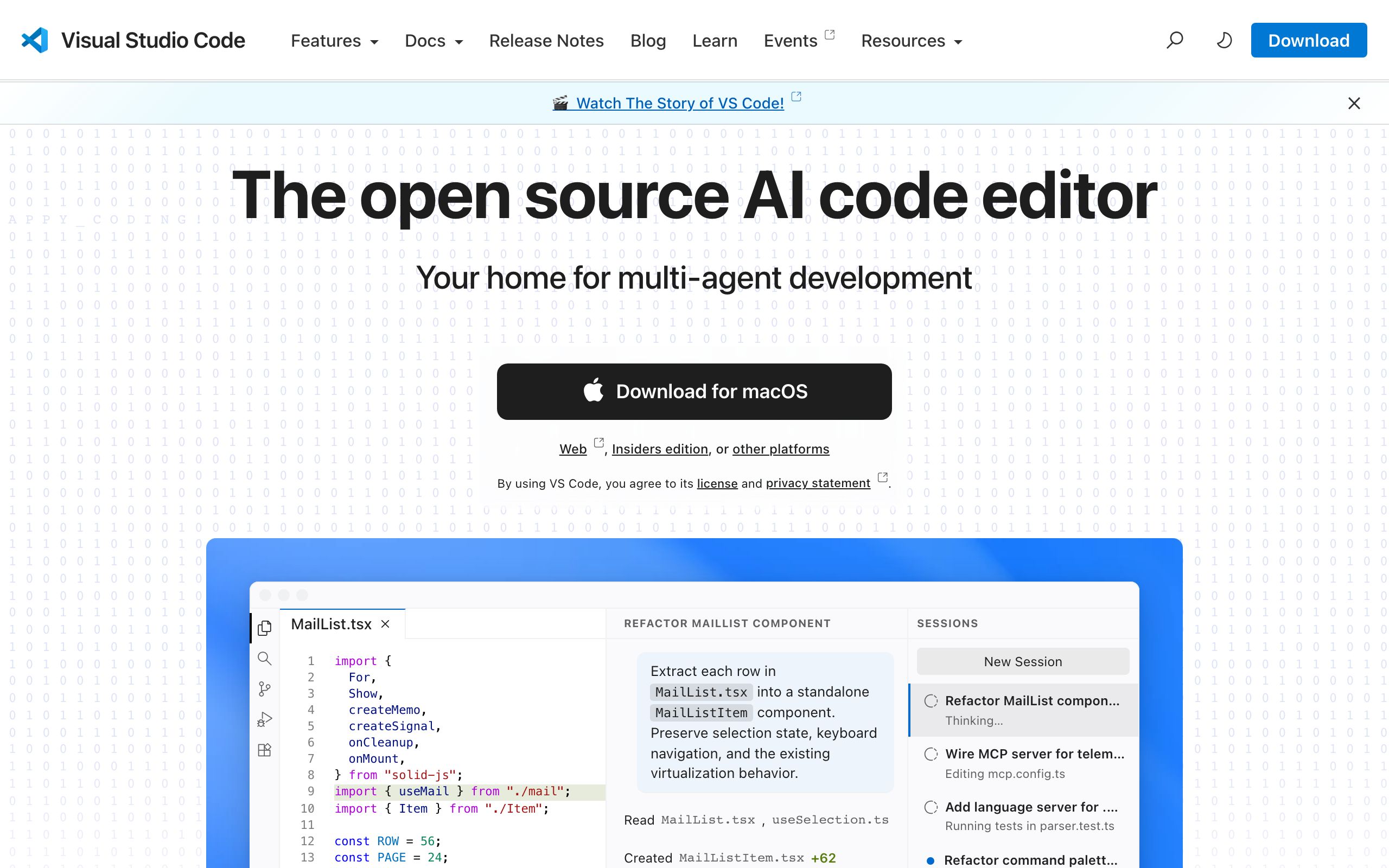Expand the Resources dropdown menu
Image resolution: width=1389 pixels, height=868 pixels.
pos(912,41)
